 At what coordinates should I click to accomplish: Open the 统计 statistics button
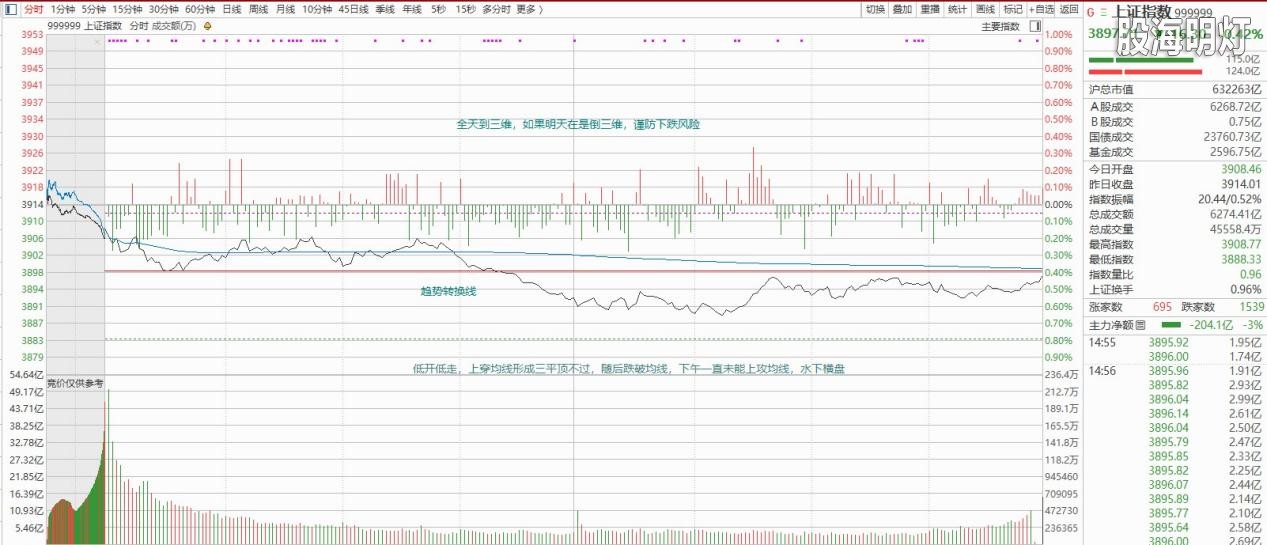click(x=957, y=9)
